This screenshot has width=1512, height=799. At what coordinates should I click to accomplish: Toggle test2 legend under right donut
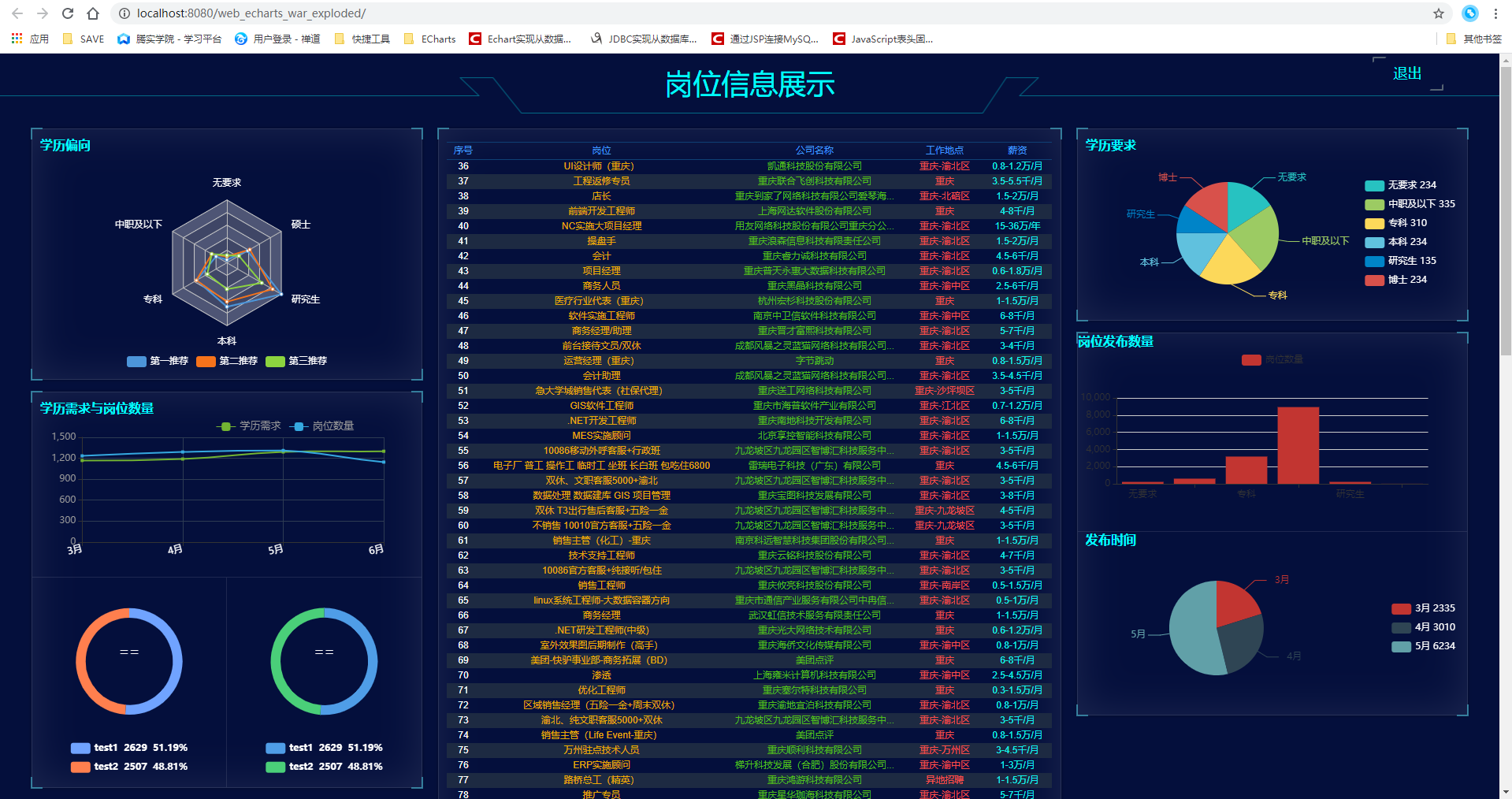click(324, 767)
